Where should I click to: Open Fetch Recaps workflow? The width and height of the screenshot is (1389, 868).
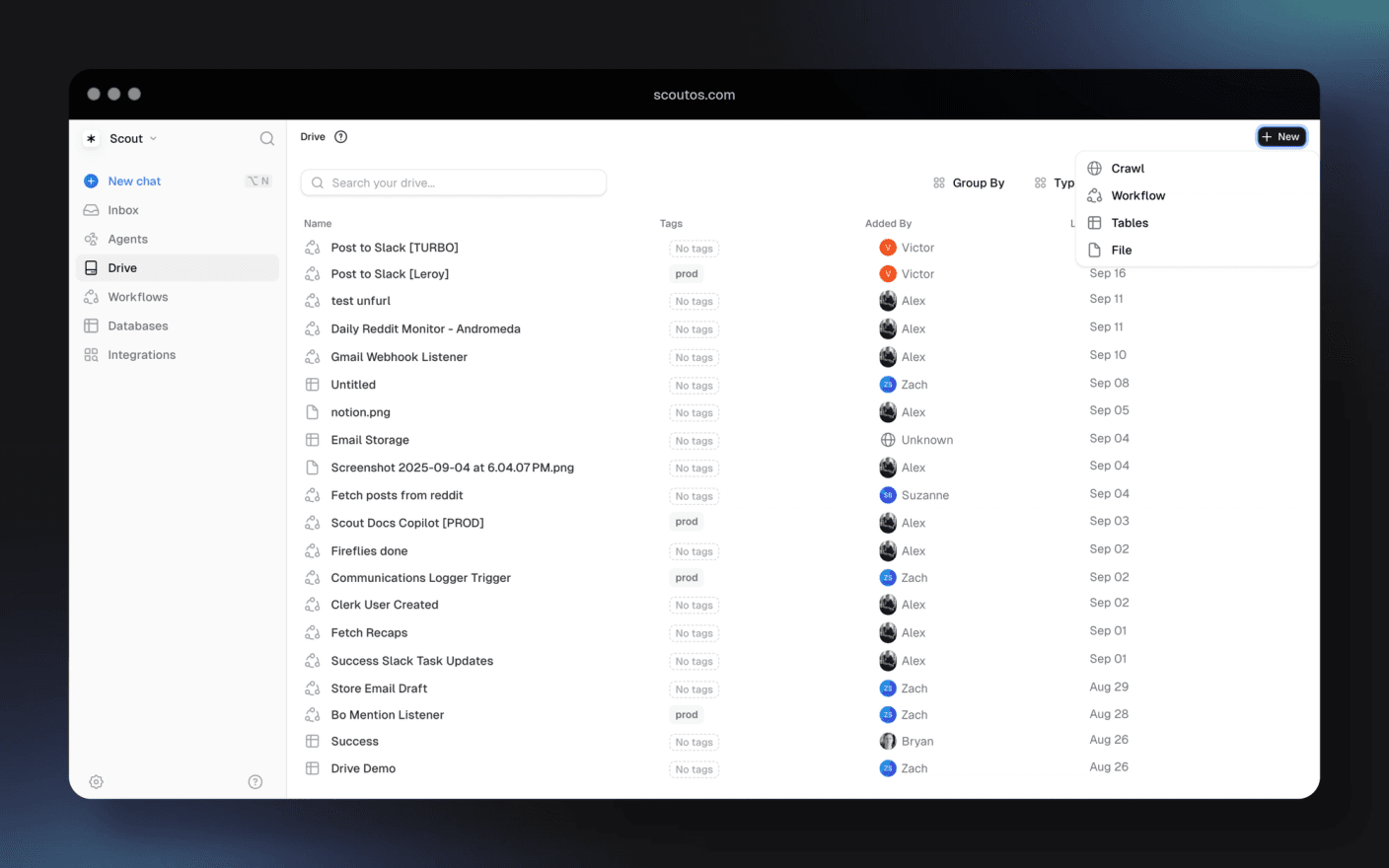(369, 633)
